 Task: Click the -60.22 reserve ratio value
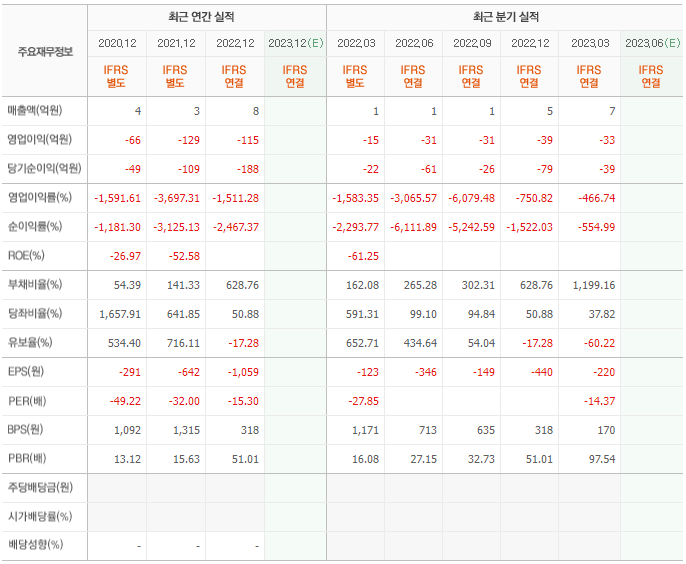[x=599, y=343]
